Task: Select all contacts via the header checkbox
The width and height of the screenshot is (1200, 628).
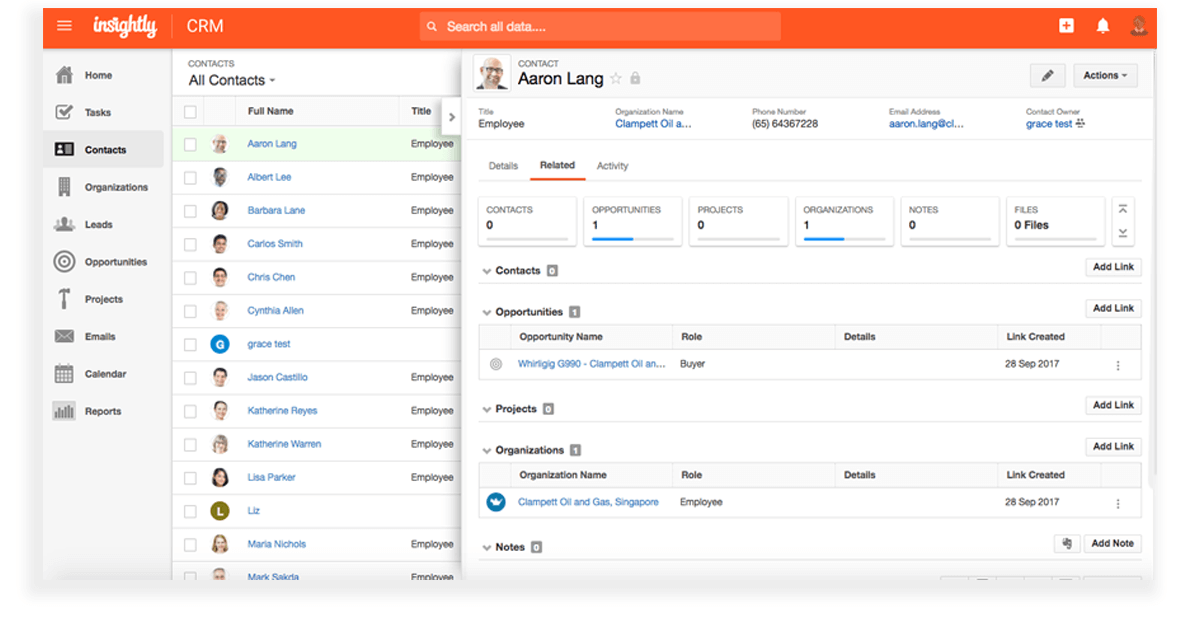Action: pos(189,111)
